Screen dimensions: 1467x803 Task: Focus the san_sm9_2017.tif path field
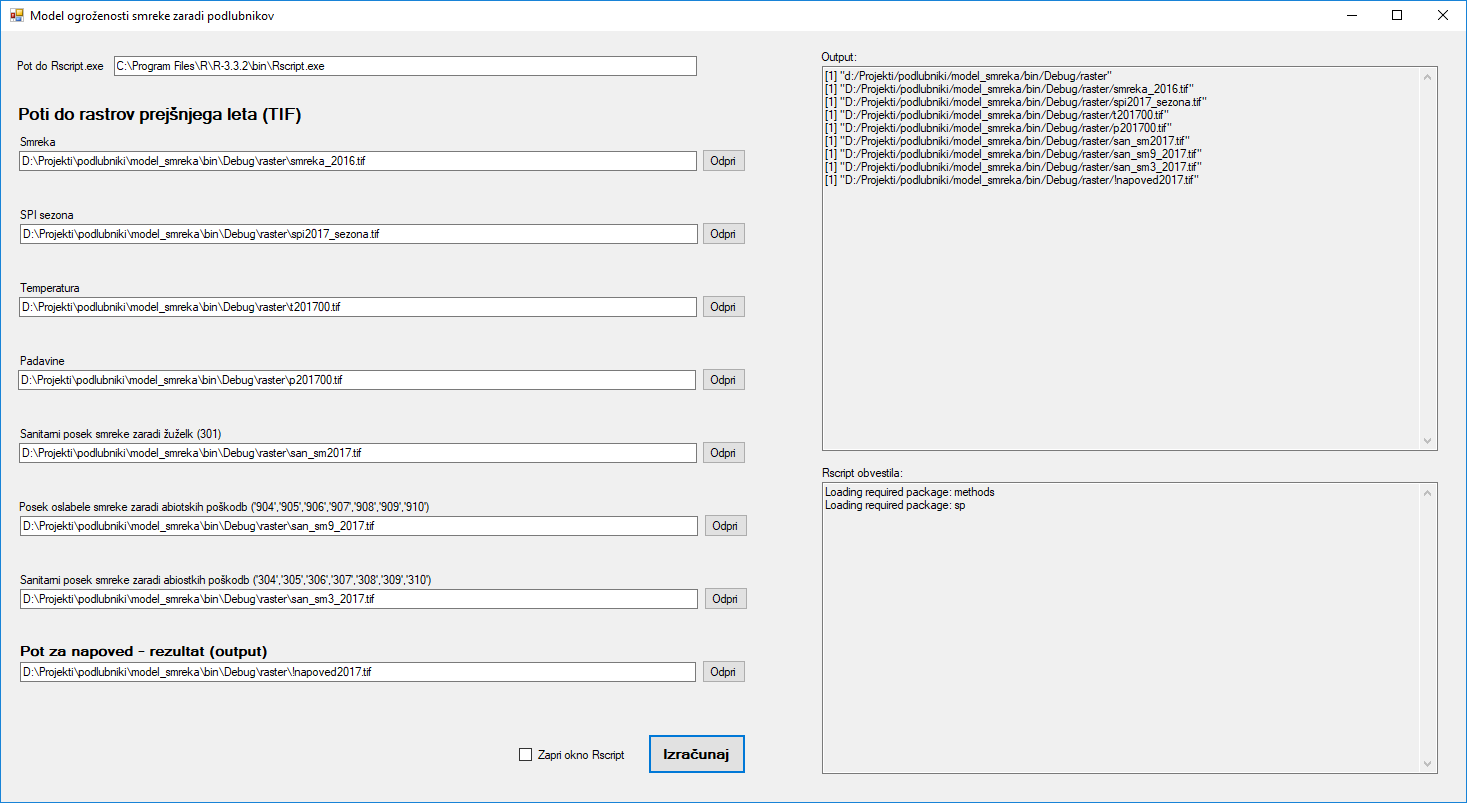(x=359, y=526)
